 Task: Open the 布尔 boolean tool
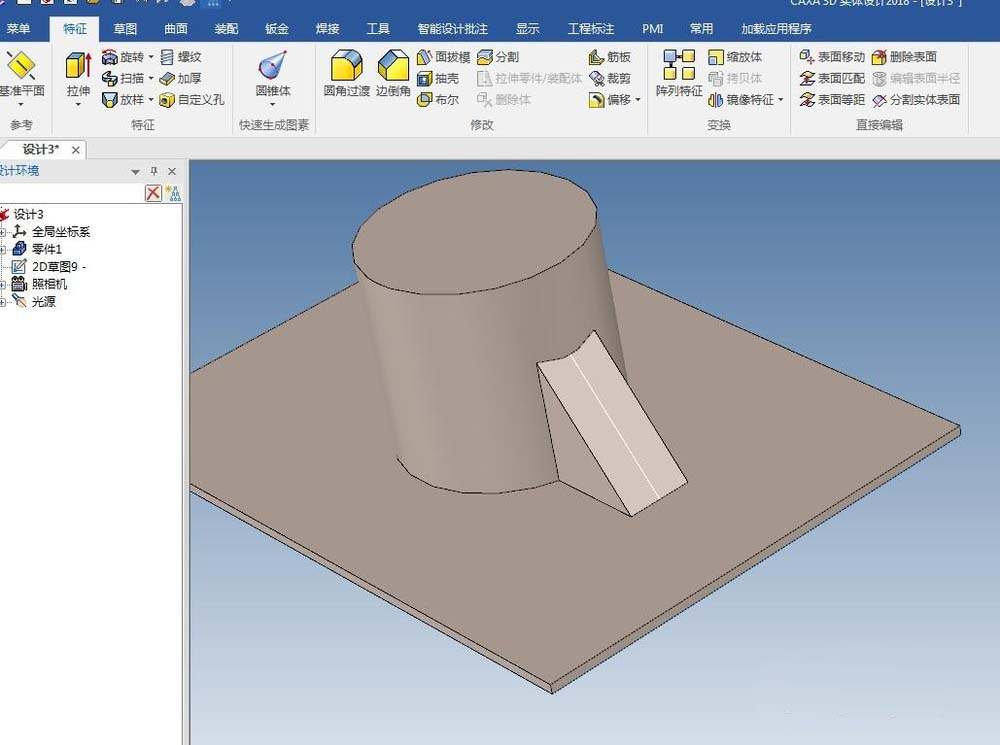click(x=438, y=100)
